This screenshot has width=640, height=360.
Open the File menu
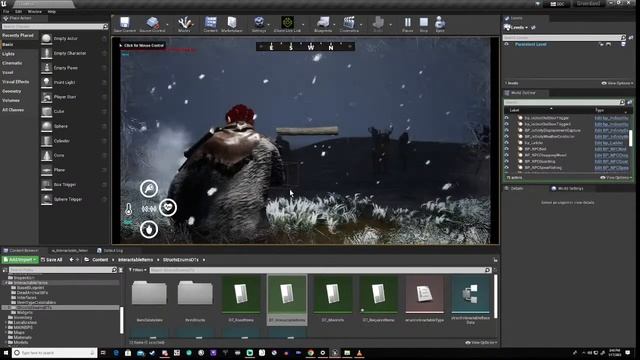[6, 11]
